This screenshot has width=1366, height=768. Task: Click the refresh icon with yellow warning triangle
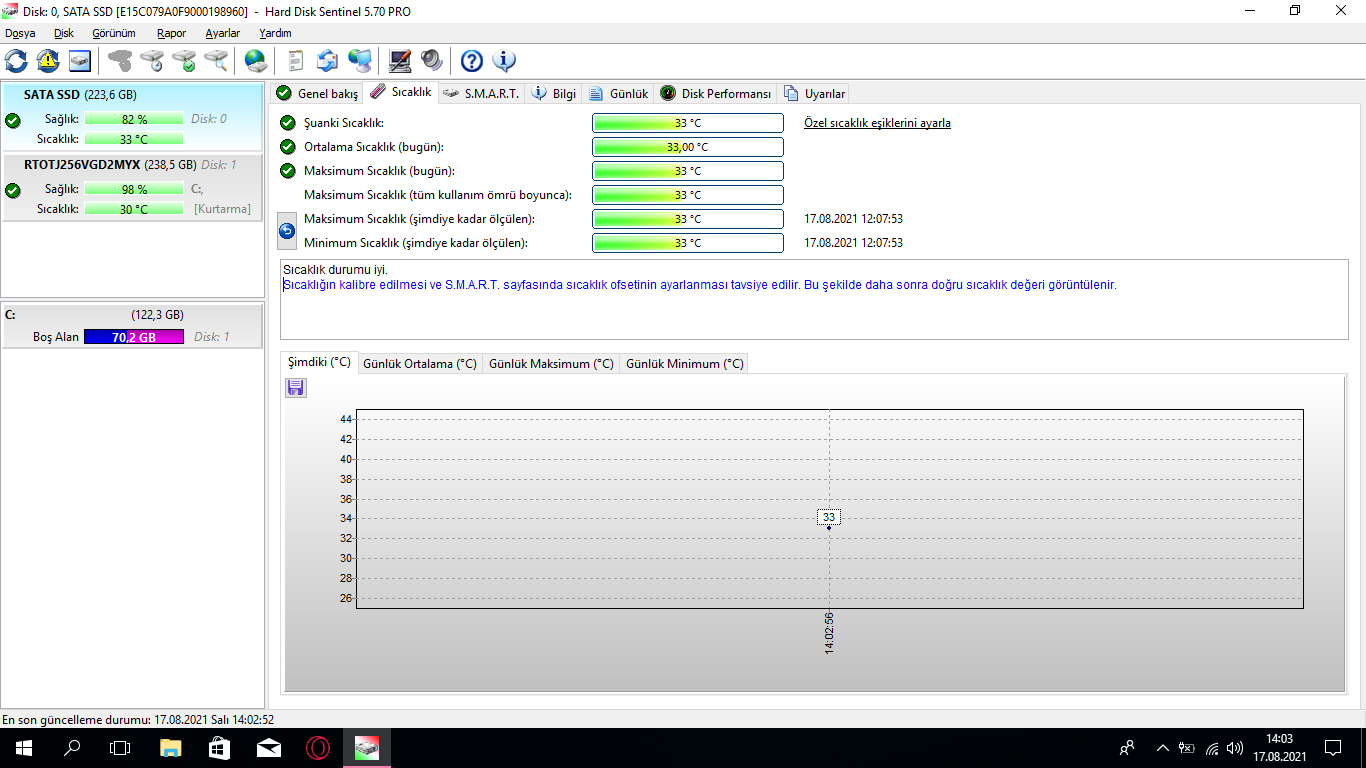48,61
